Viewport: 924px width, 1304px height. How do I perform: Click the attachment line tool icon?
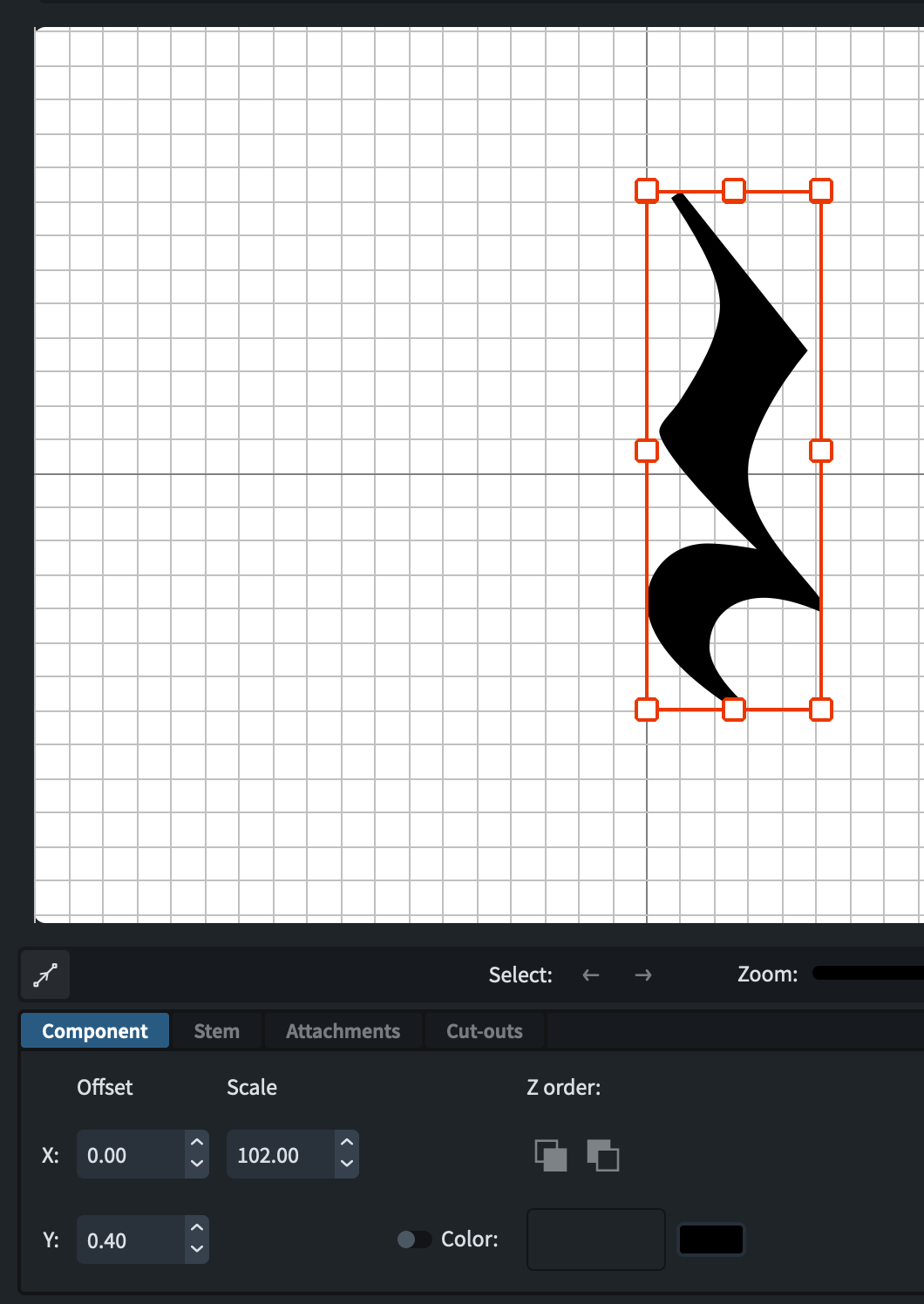[45, 975]
